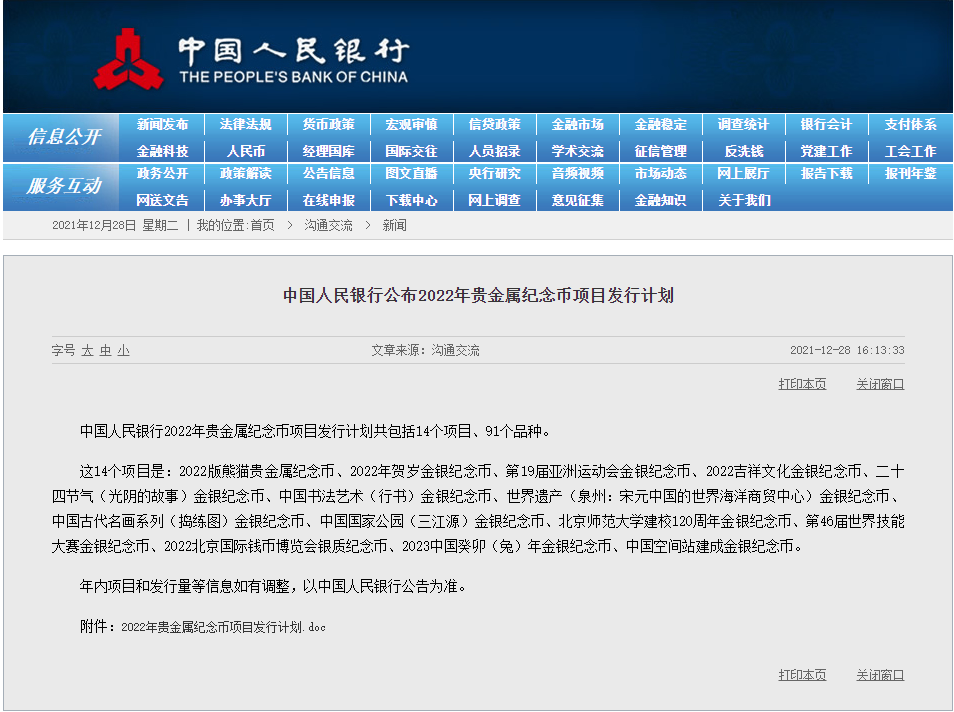Open 国际交往 section
The width and height of the screenshot is (954, 712).
click(x=411, y=151)
